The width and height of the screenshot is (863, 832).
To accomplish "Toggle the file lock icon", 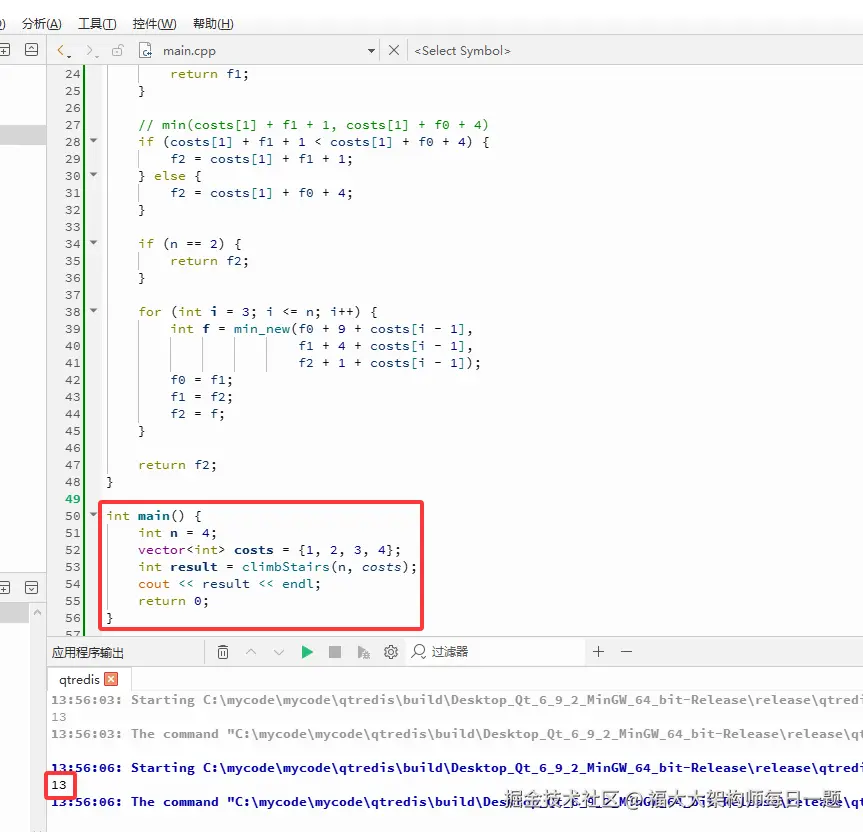I will [x=117, y=51].
